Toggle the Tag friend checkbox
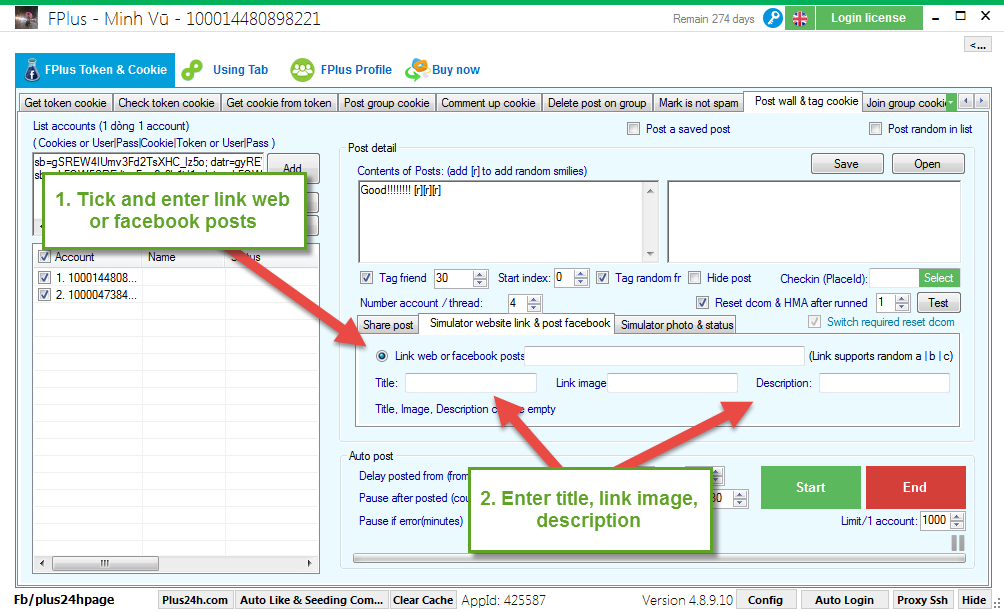The width and height of the screenshot is (1004, 612). (366, 278)
